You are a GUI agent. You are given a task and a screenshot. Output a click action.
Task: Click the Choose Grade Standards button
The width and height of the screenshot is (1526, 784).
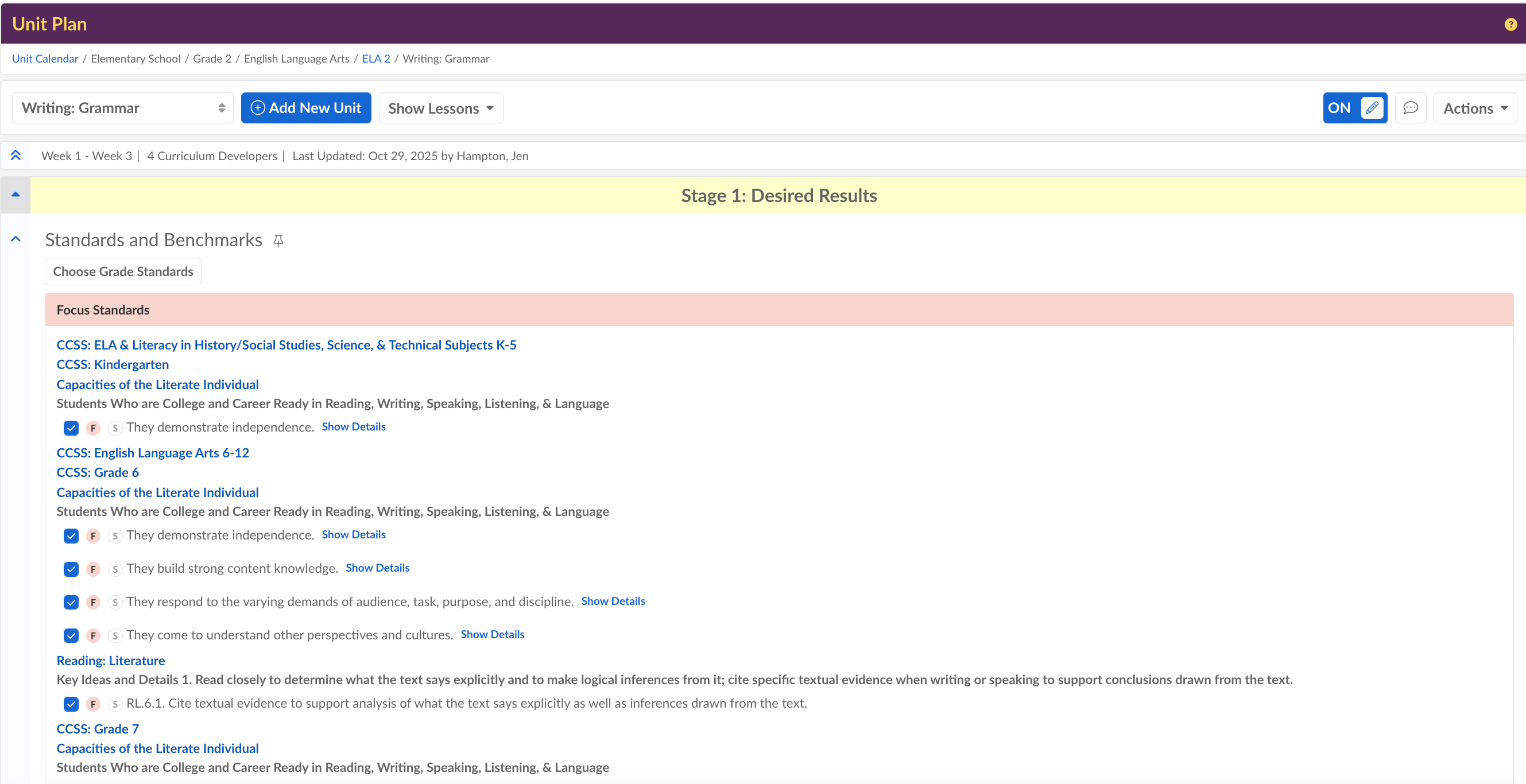123,271
